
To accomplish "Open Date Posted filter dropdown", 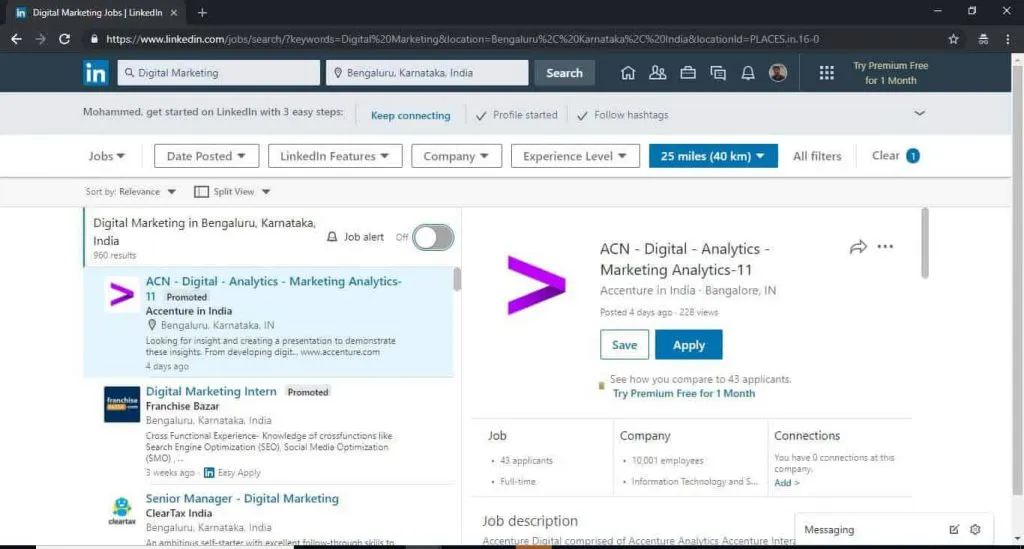I will click(x=206, y=156).
